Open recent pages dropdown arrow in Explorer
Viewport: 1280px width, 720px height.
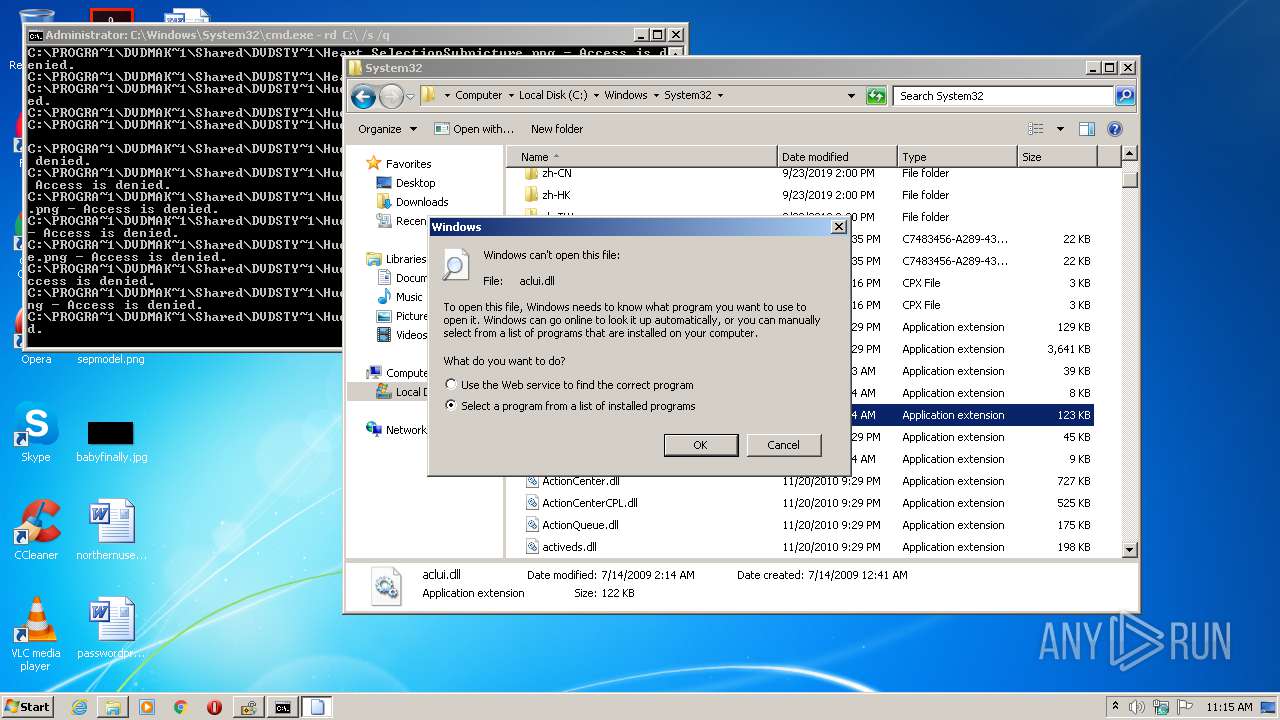tap(410, 97)
